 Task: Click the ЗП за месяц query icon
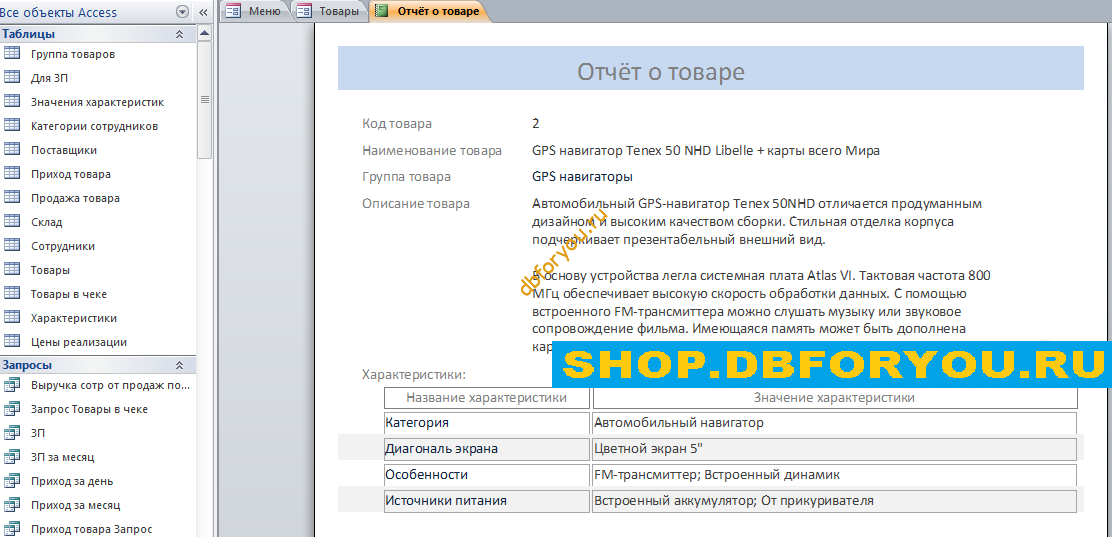11,457
